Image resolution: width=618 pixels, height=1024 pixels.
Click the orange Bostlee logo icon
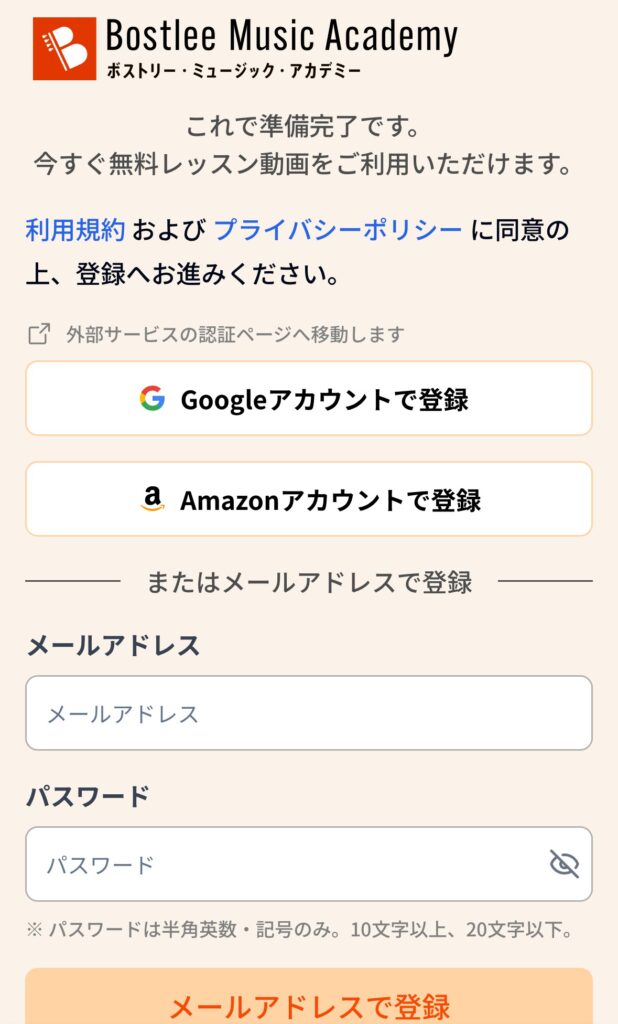pyautogui.click(x=64, y=48)
